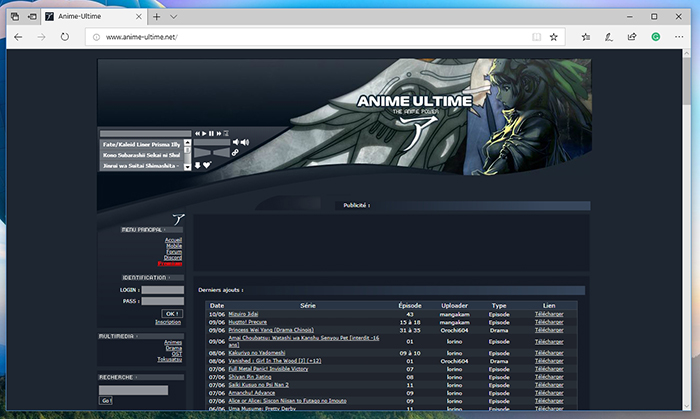Click the set tabs aside icon

click(32, 17)
